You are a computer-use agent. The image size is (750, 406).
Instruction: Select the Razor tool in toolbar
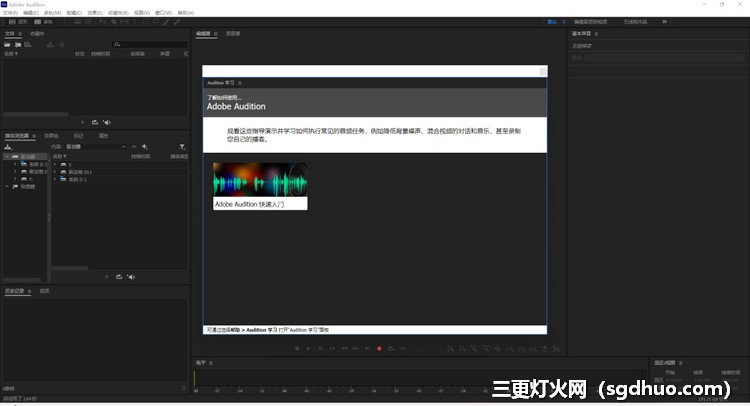pos(114,22)
